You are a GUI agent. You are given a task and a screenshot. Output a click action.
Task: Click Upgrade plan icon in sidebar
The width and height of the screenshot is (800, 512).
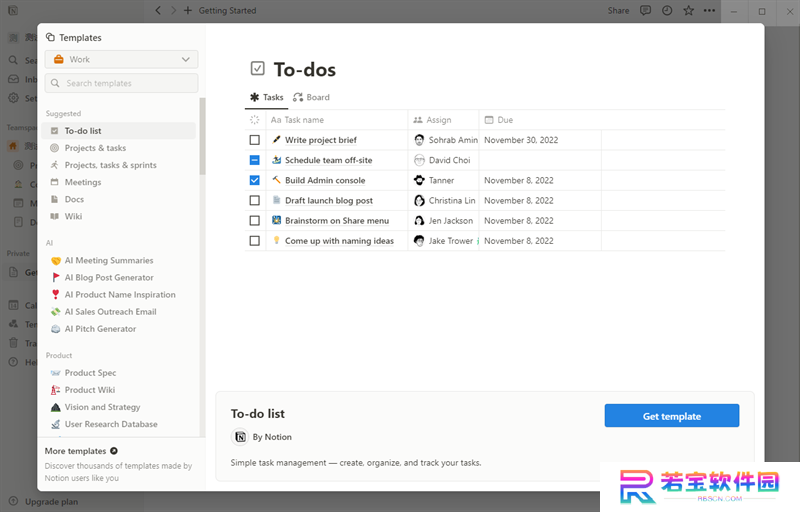[14, 501]
